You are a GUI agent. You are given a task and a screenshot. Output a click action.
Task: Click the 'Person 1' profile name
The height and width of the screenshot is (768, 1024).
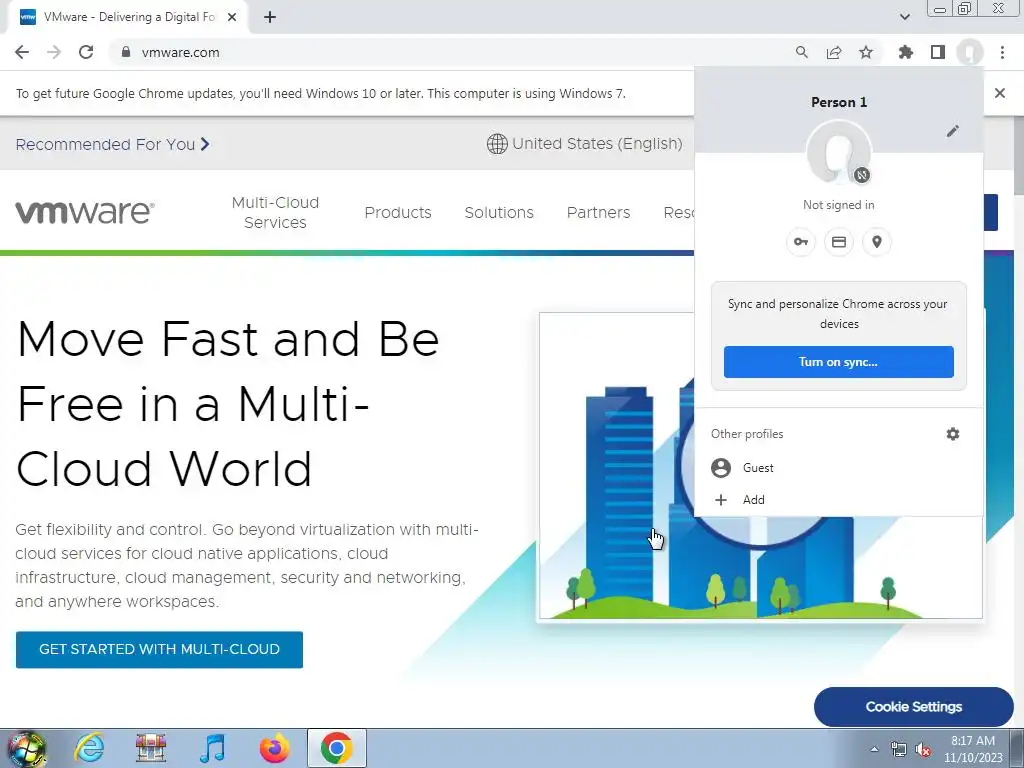(x=839, y=102)
